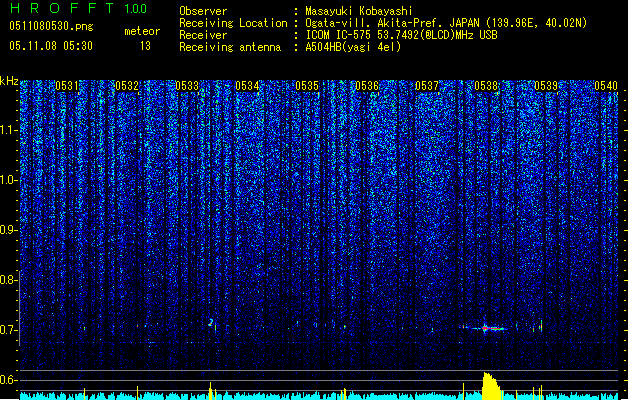
Task: Click the 0.7 kHz axis tick label
Action: tap(8, 330)
